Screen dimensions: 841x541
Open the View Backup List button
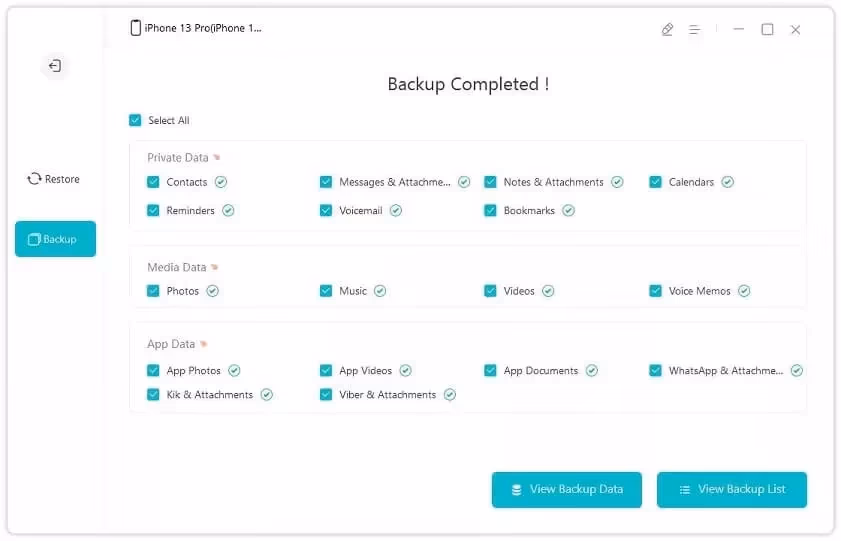[731, 490]
